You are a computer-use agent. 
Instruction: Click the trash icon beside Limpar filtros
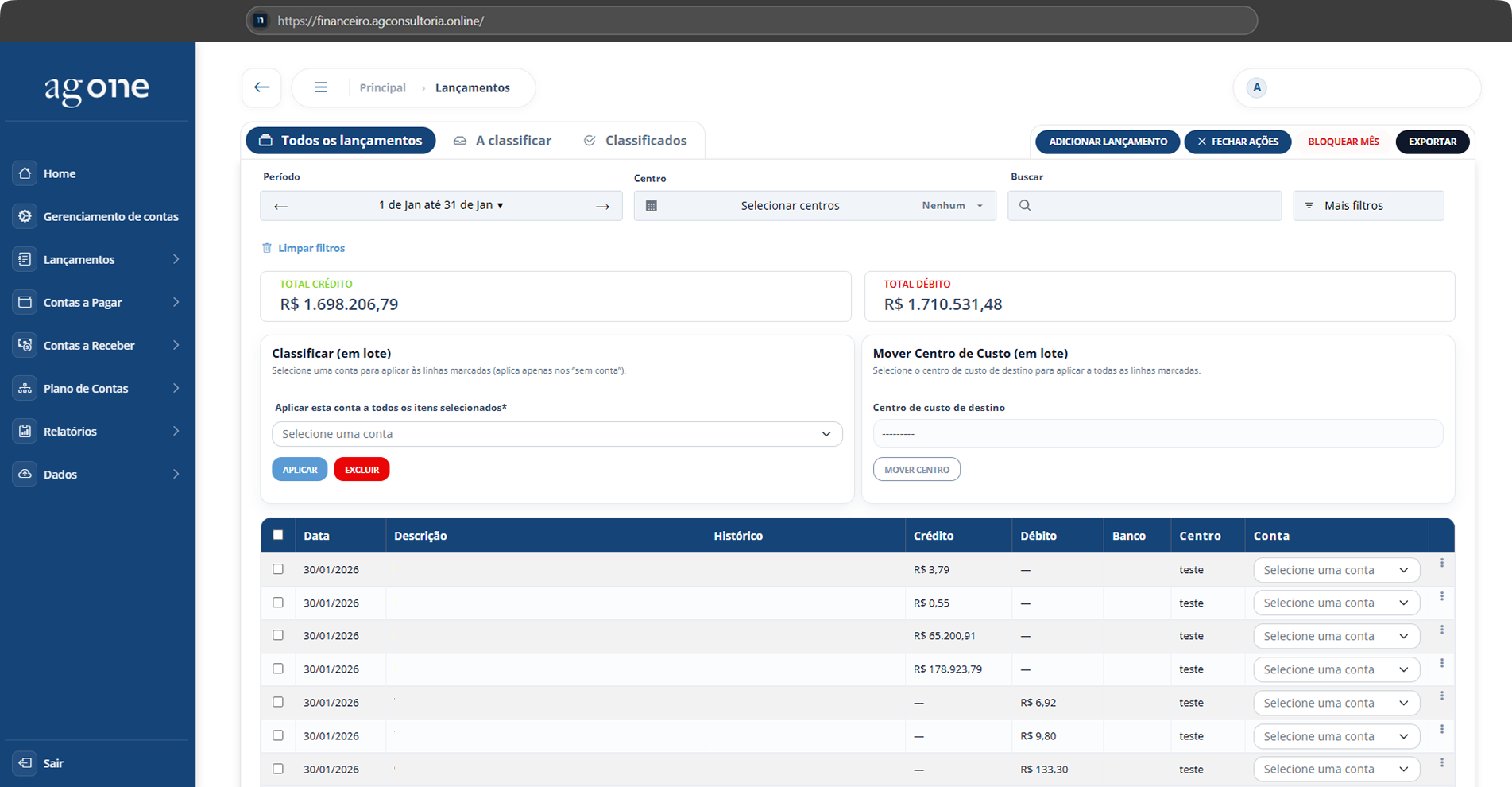pos(267,248)
